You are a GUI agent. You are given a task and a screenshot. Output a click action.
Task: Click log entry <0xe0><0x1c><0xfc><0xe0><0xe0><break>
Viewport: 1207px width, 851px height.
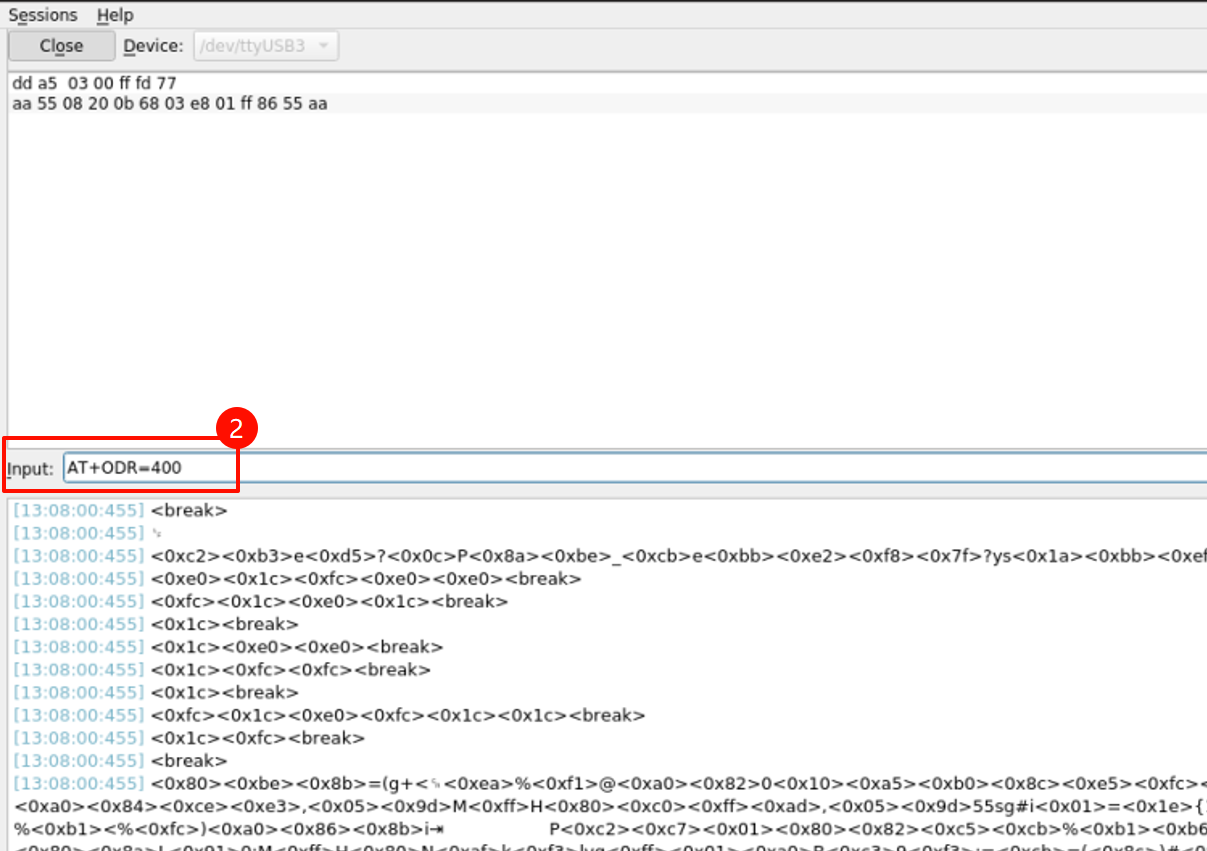point(366,579)
